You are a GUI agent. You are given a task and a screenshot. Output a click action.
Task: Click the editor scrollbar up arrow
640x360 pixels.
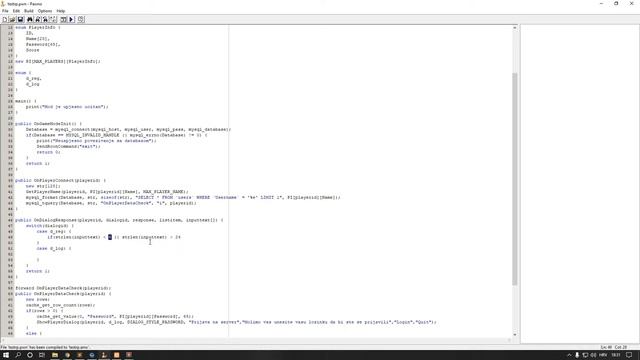[515, 27]
